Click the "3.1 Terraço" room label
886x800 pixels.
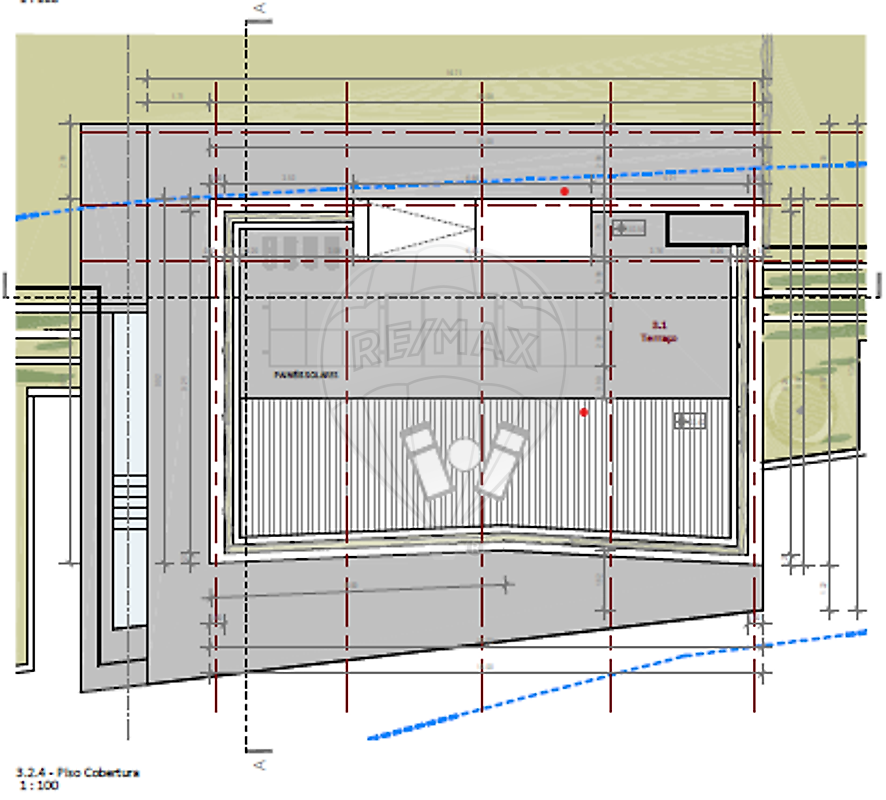pyautogui.click(x=659, y=332)
